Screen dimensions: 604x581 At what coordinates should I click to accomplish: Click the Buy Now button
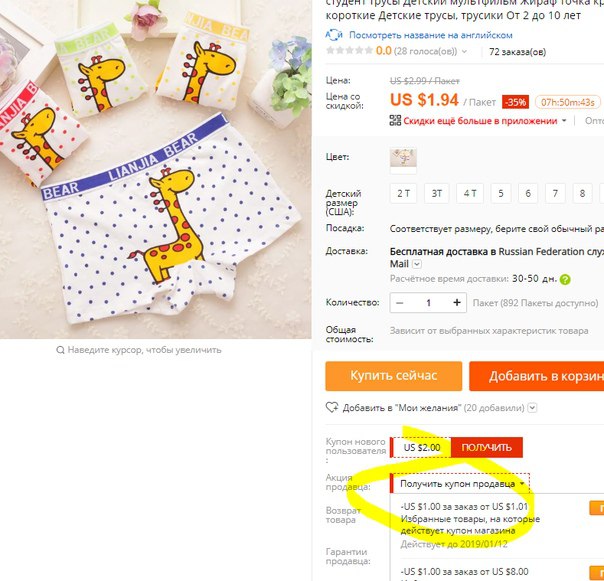pos(394,376)
